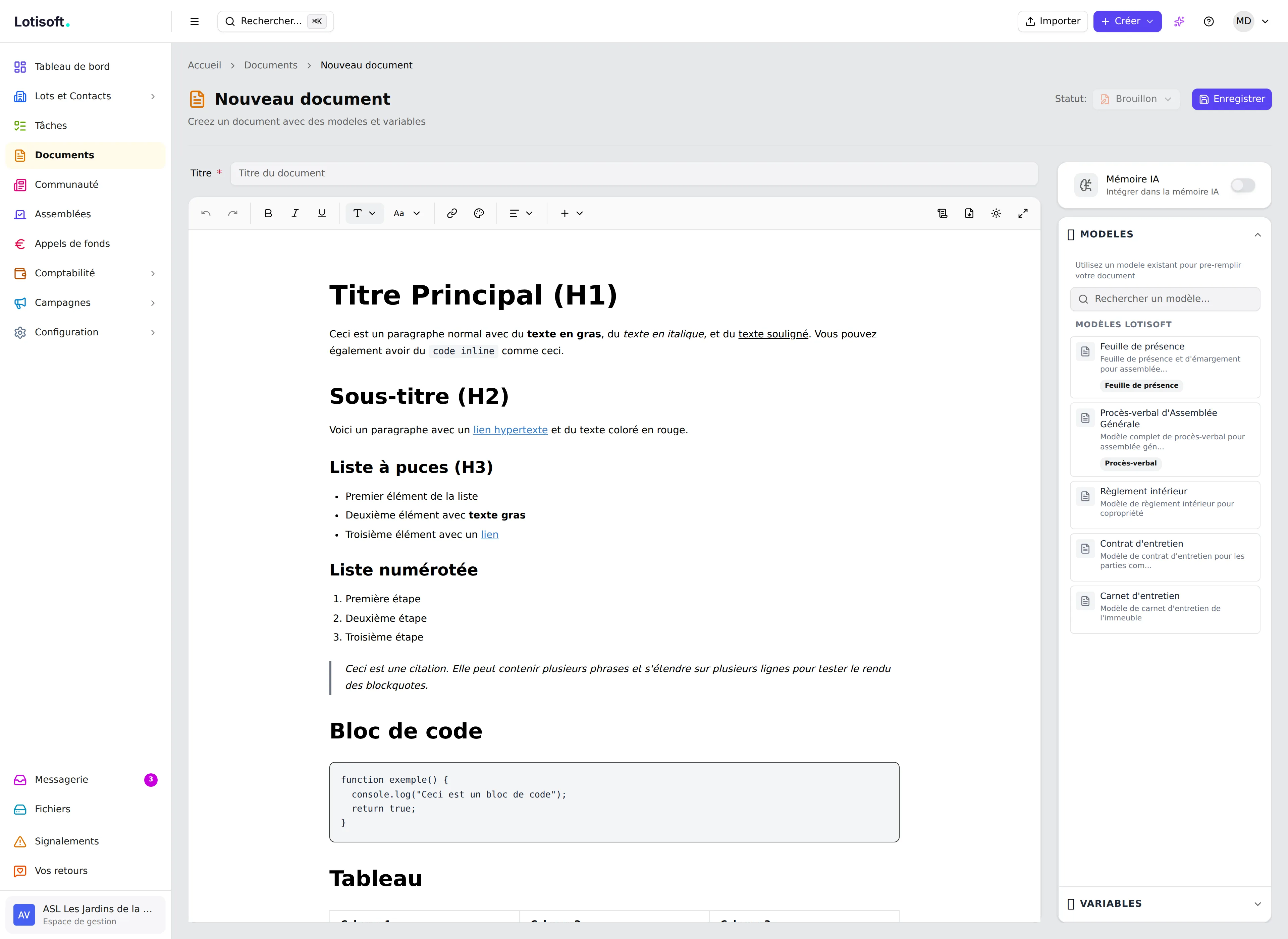1288x939 pixels.
Task: Click the Messagerie inbox icon
Action: click(x=20, y=780)
